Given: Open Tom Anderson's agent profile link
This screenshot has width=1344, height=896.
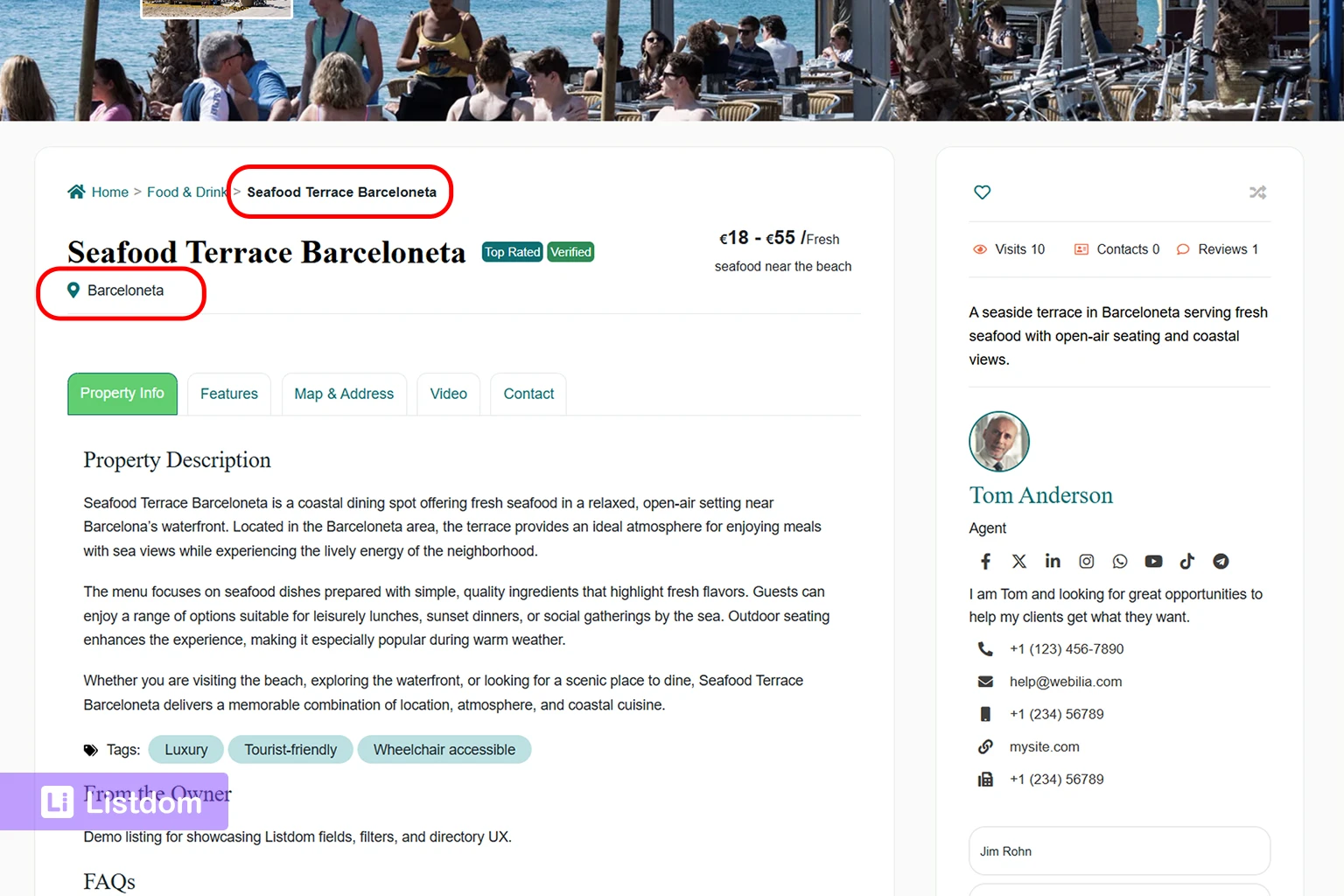Looking at the screenshot, I should (x=1040, y=495).
